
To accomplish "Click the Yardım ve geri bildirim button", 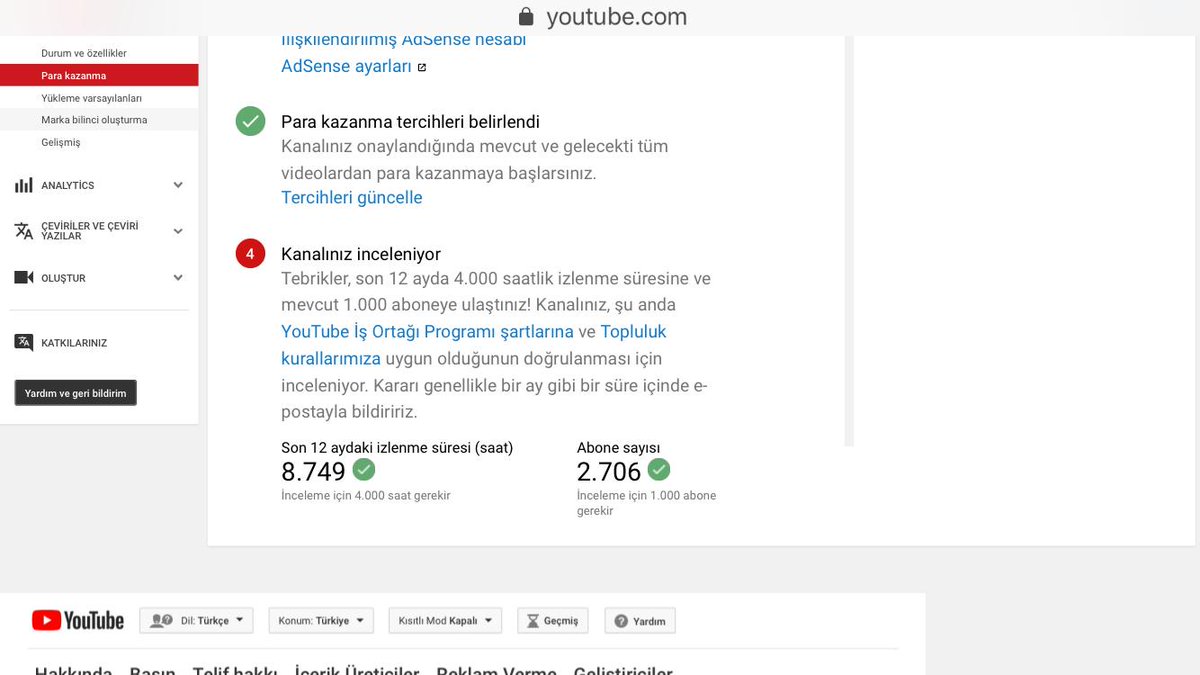I will [x=75, y=393].
